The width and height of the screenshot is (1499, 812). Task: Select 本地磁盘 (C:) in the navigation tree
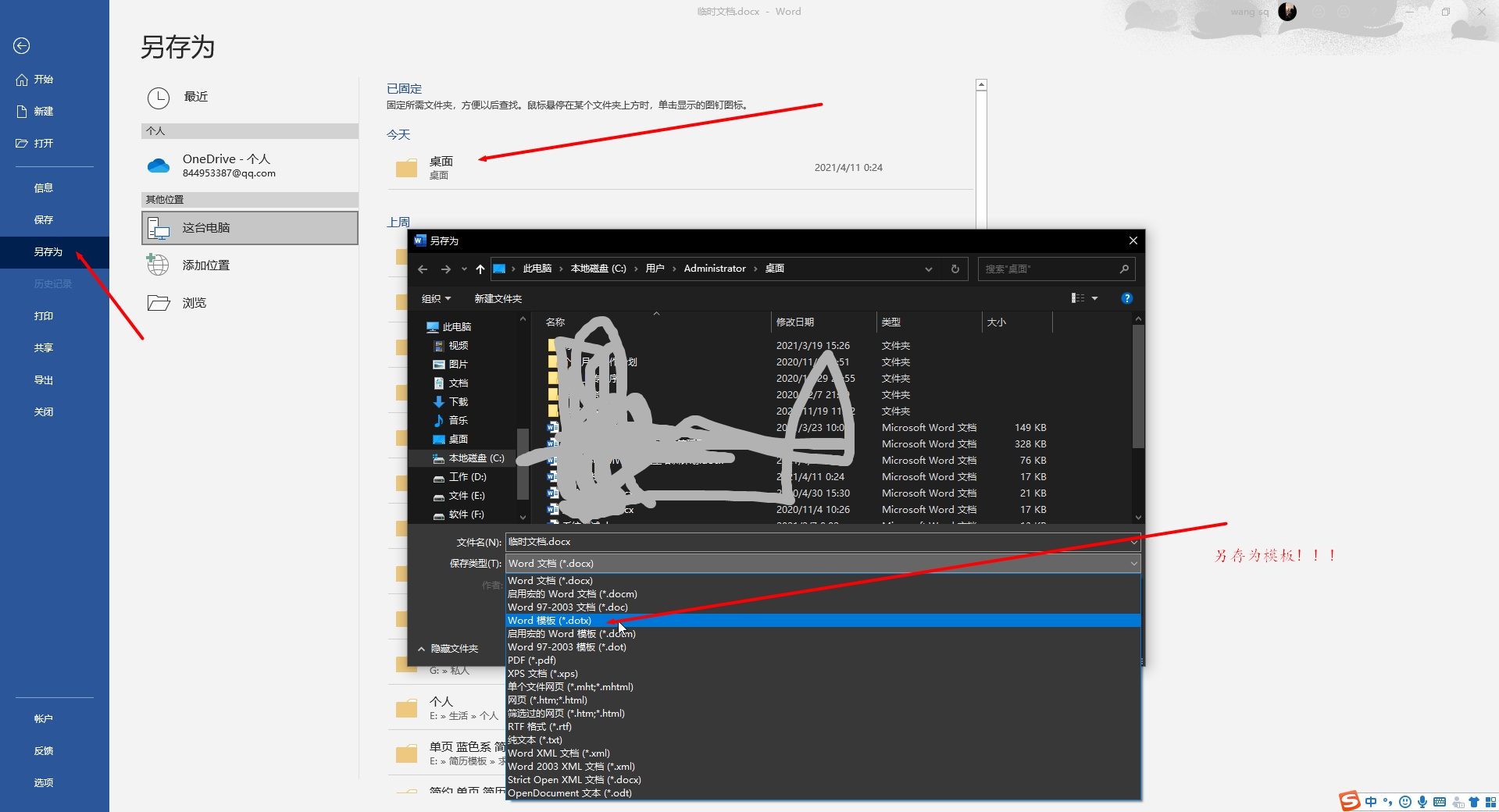tap(469, 458)
